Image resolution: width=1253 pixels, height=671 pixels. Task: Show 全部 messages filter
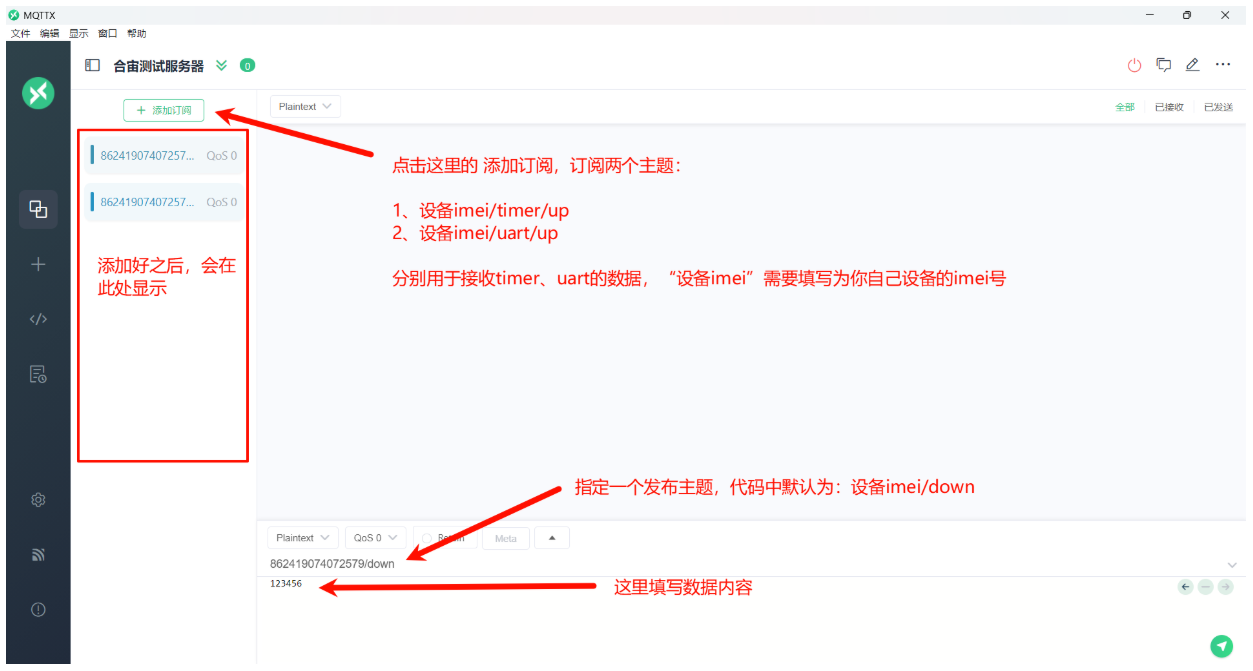[x=1125, y=107]
